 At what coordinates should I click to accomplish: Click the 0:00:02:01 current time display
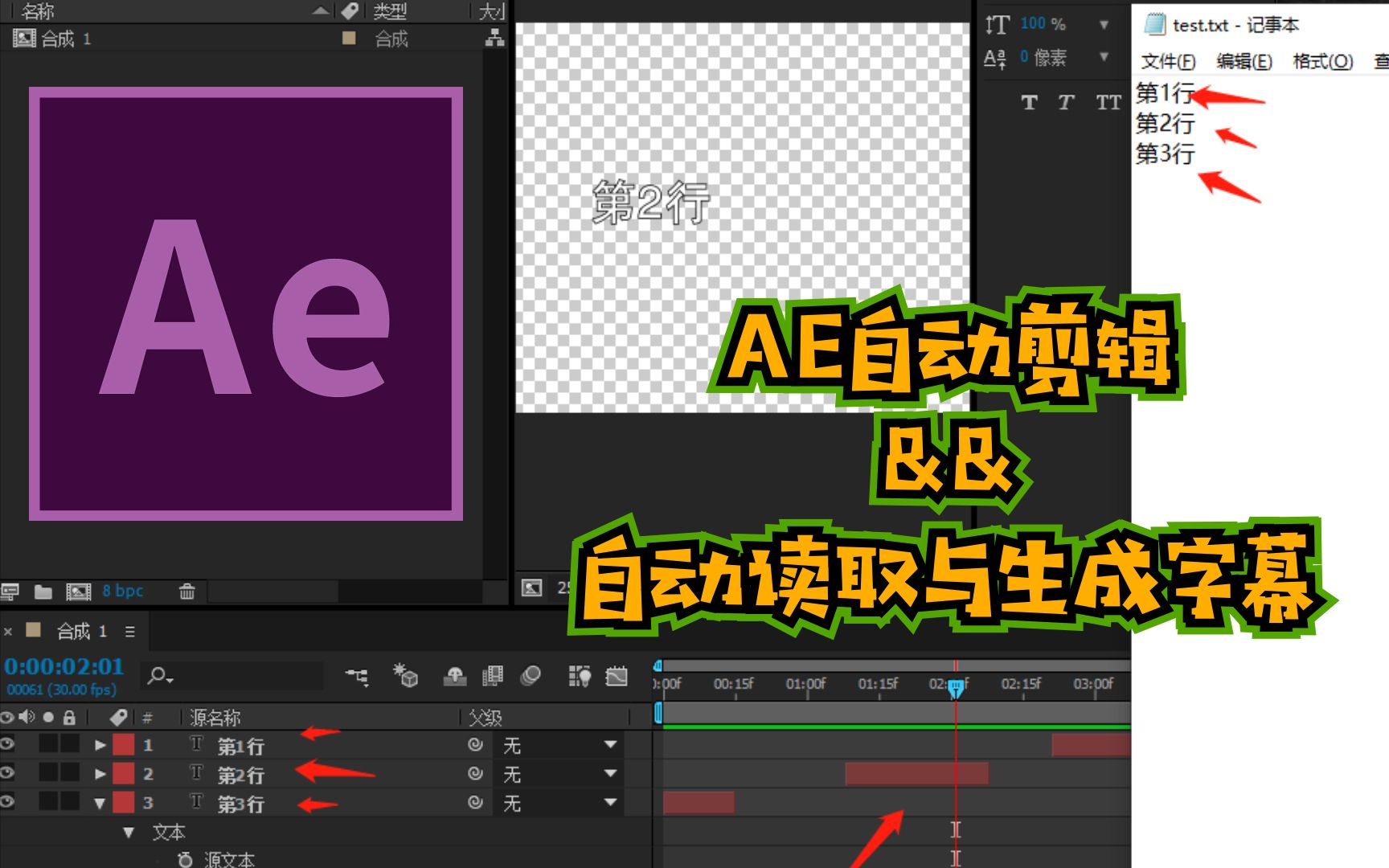point(64,666)
